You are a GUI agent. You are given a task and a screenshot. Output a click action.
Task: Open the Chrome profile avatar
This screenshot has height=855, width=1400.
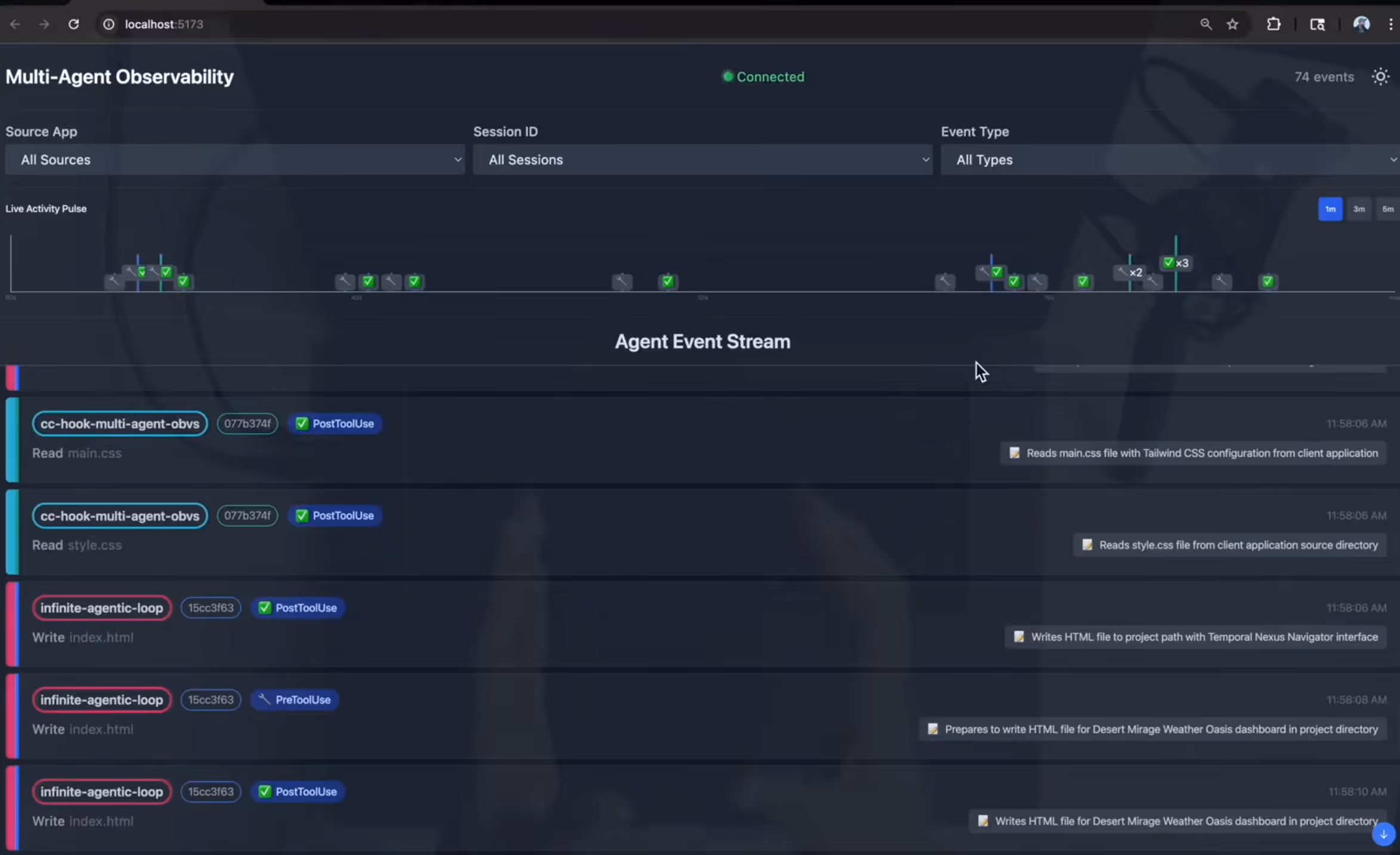pos(1361,24)
